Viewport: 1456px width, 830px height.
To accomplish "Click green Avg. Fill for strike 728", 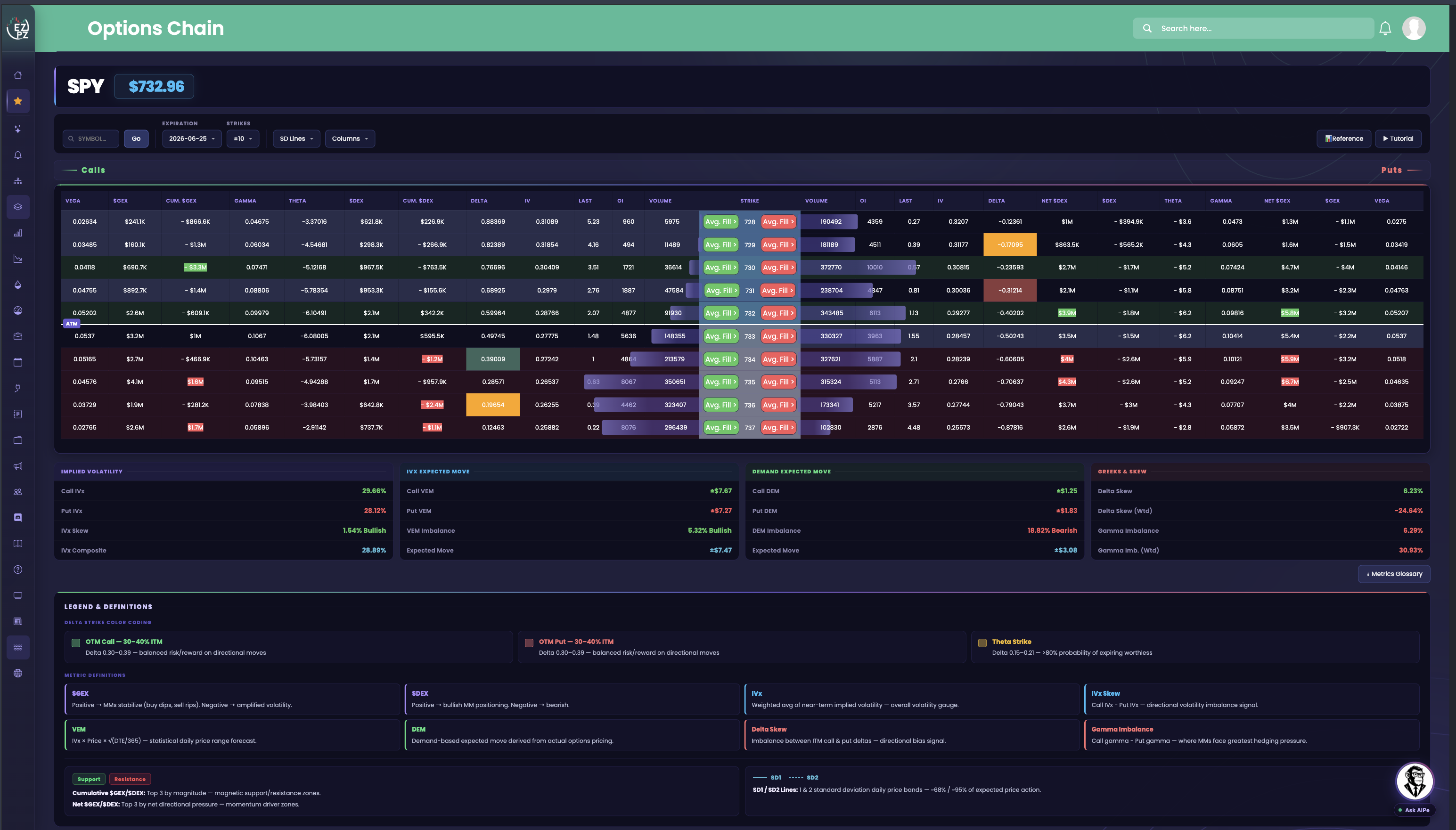I will coord(721,222).
